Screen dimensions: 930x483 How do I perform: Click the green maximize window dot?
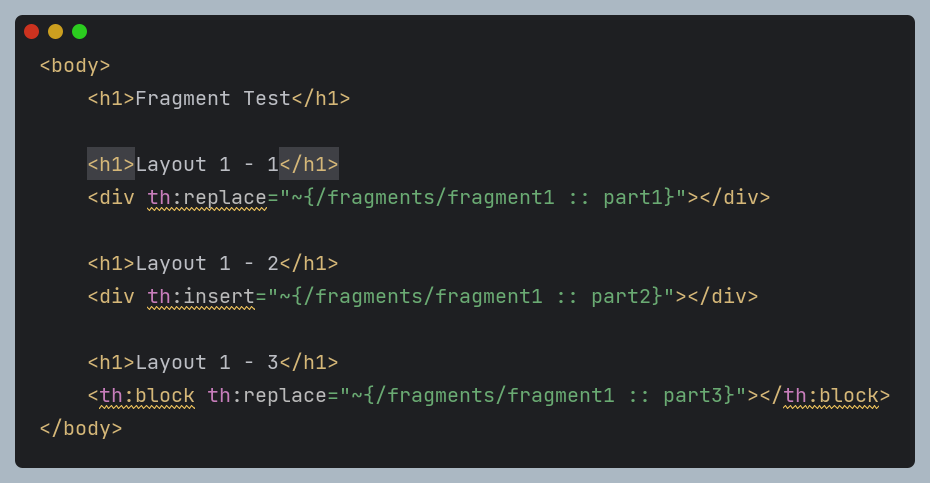pos(79,31)
